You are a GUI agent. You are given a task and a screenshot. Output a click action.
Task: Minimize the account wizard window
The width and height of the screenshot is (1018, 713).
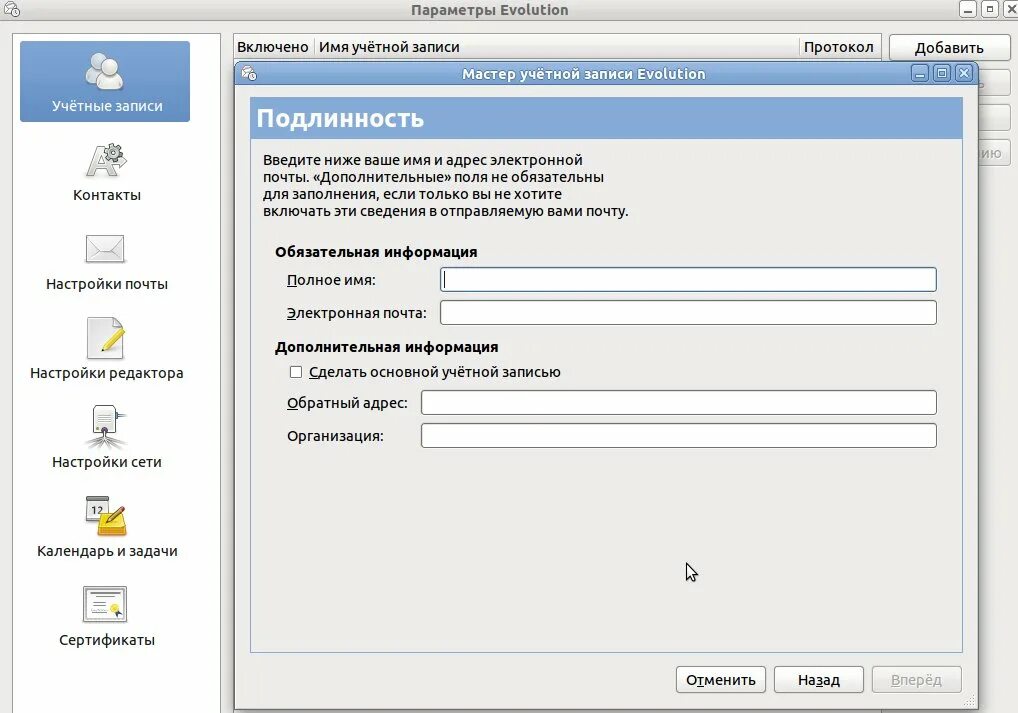(x=920, y=73)
